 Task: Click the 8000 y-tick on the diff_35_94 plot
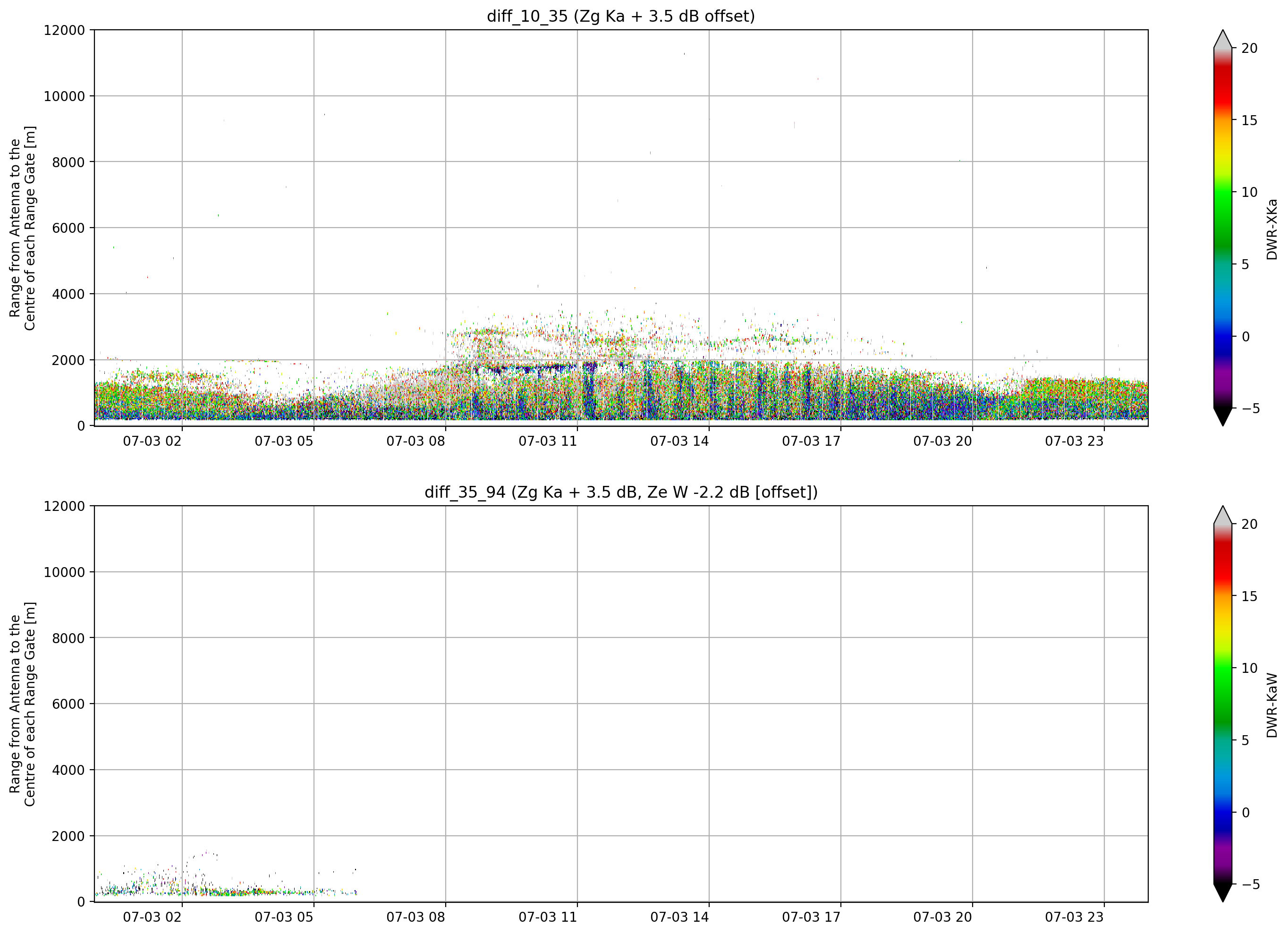point(68,638)
